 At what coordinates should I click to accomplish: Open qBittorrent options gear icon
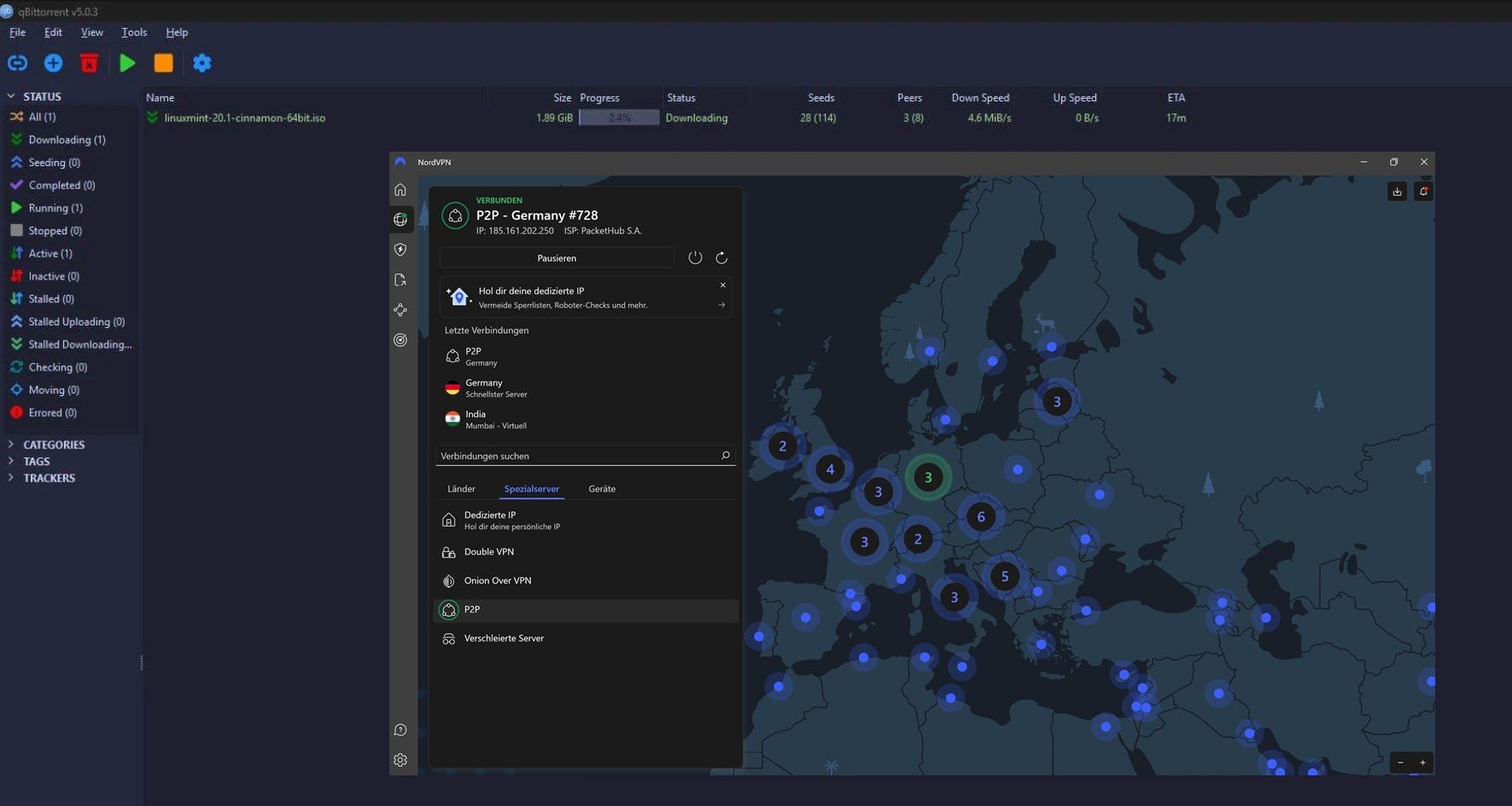pos(202,63)
